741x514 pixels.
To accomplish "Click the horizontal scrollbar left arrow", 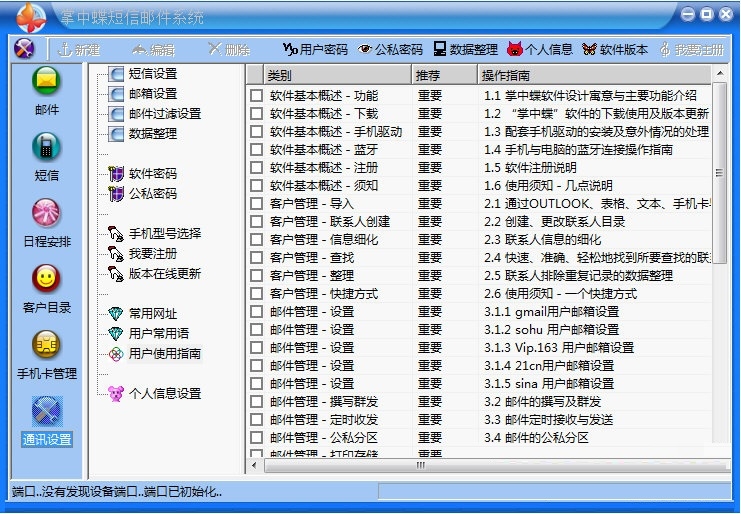I will pyautogui.click(x=254, y=465).
